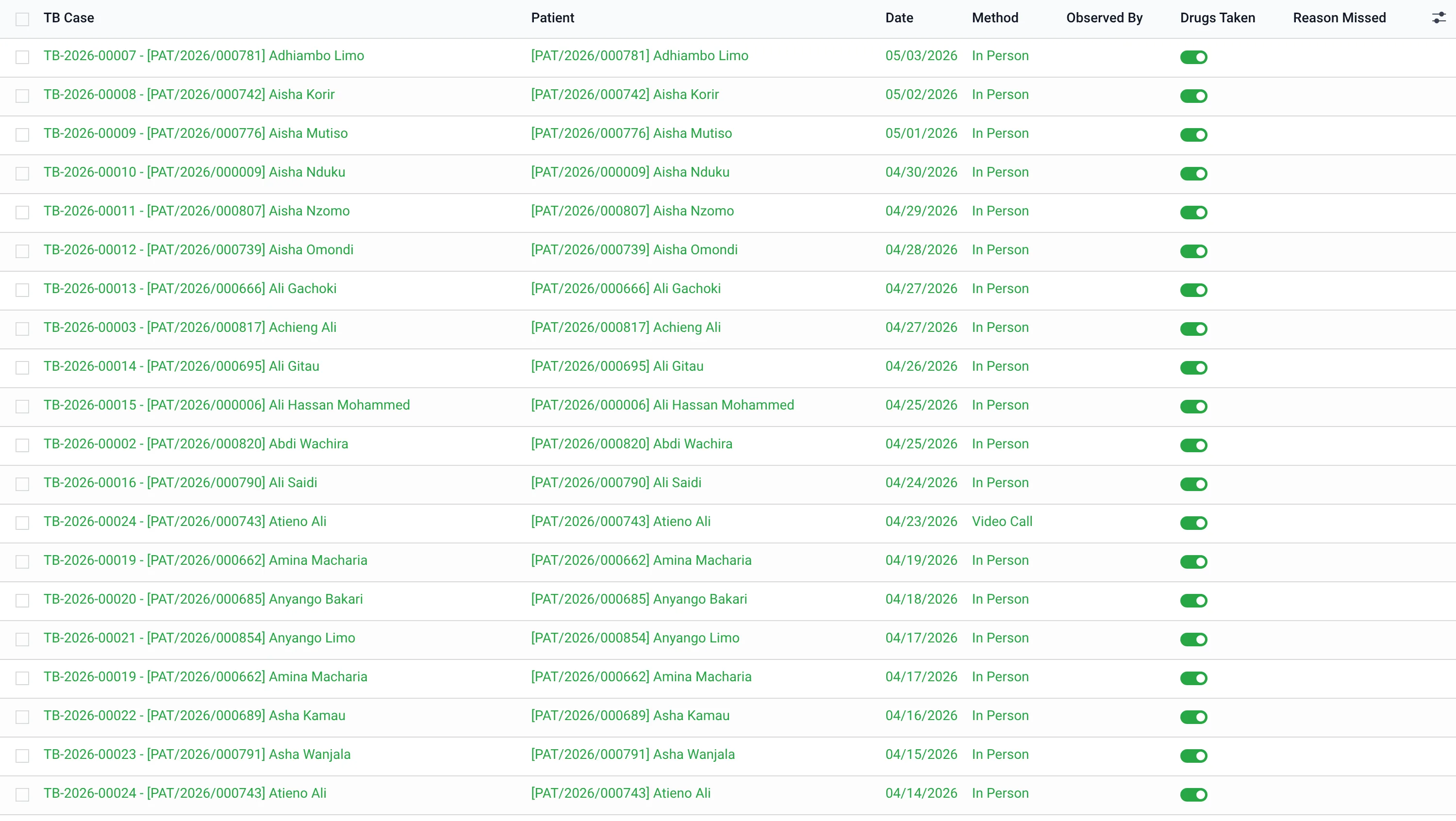The height and width of the screenshot is (821, 1456).
Task: Open TB-2026-00015 Ali Hassan Mohammed case
Action: 227,405
